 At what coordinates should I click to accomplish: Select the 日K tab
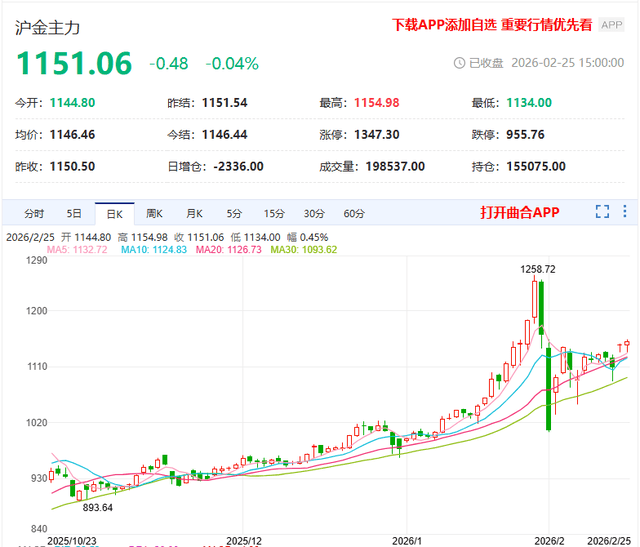(x=114, y=214)
